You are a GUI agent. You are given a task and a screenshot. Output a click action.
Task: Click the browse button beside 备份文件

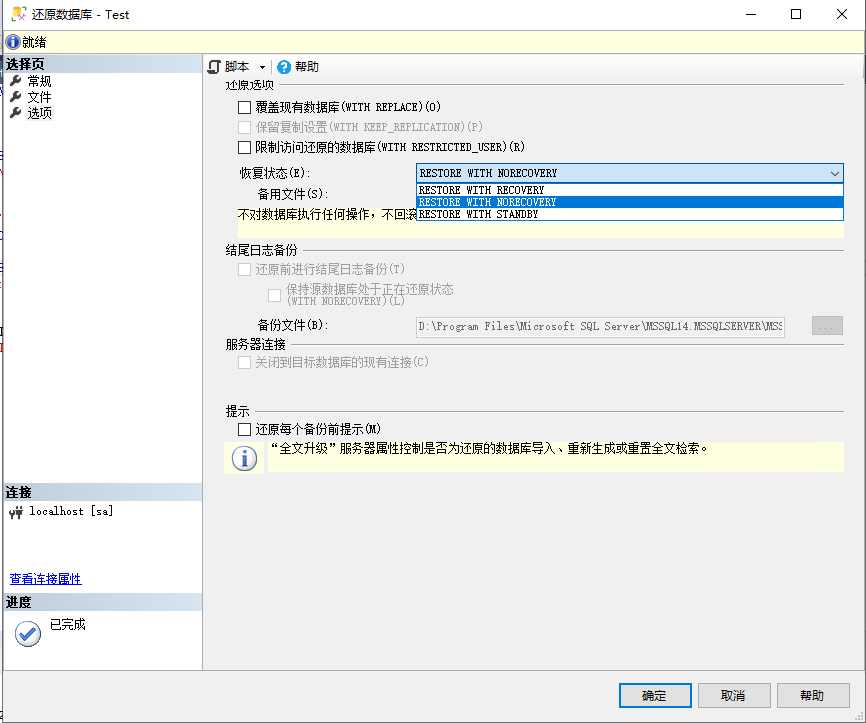827,326
